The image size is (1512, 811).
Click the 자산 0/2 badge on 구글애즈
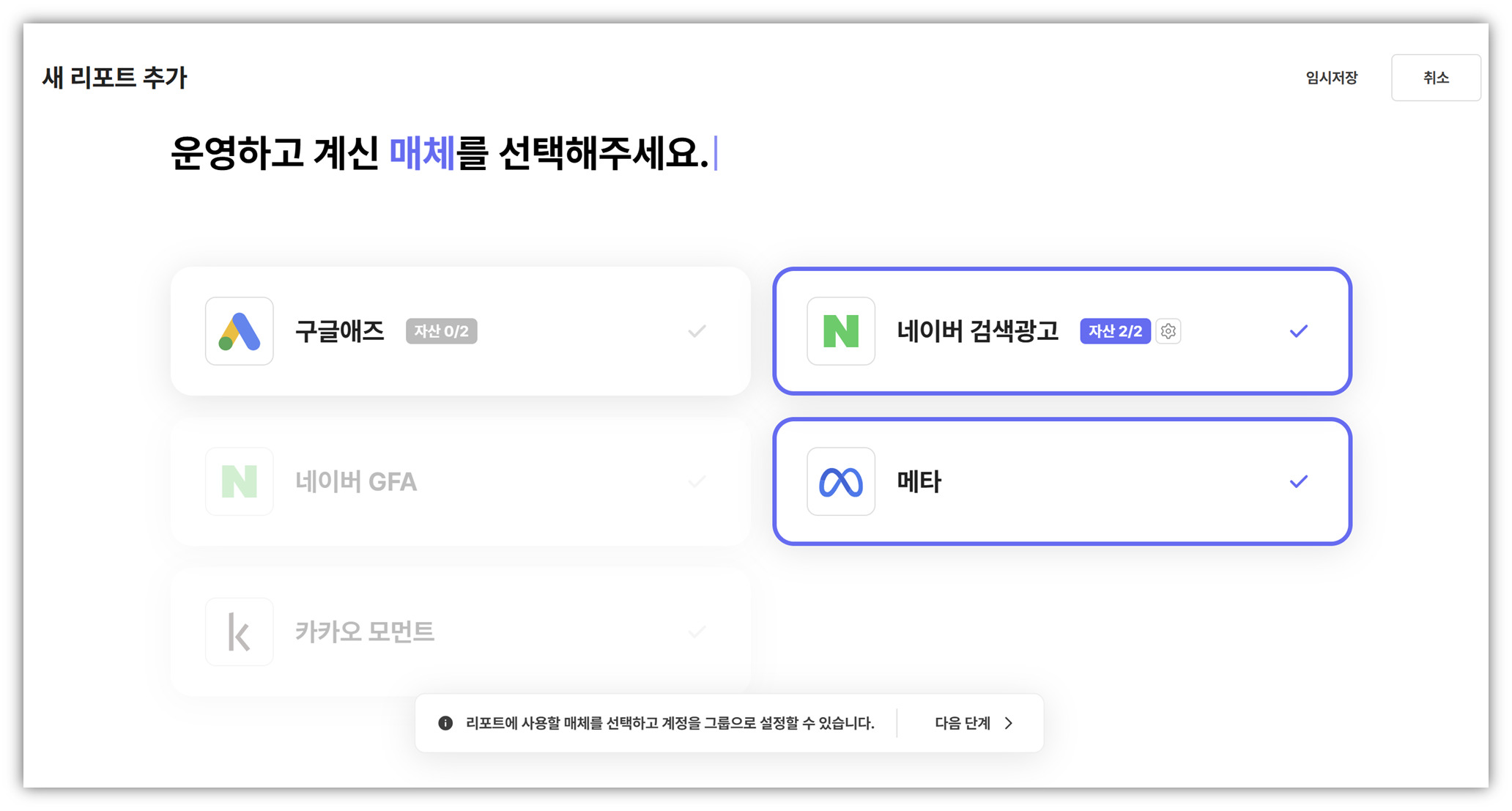(441, 331)
